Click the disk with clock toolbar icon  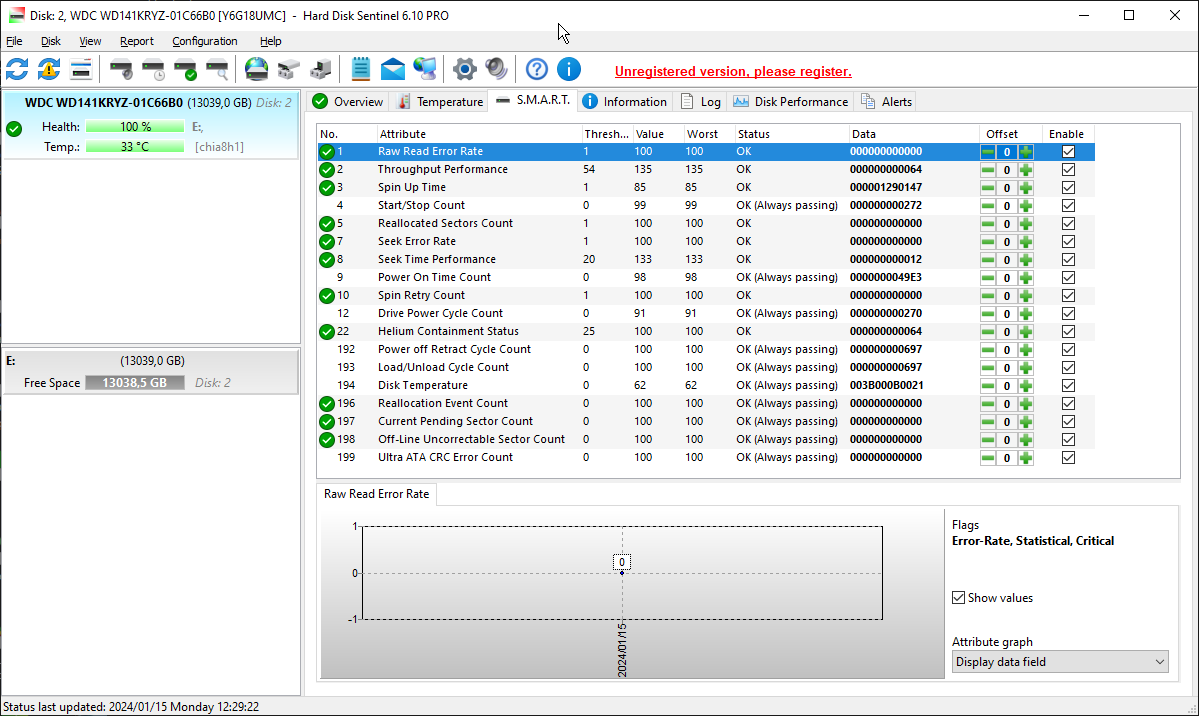153,70
